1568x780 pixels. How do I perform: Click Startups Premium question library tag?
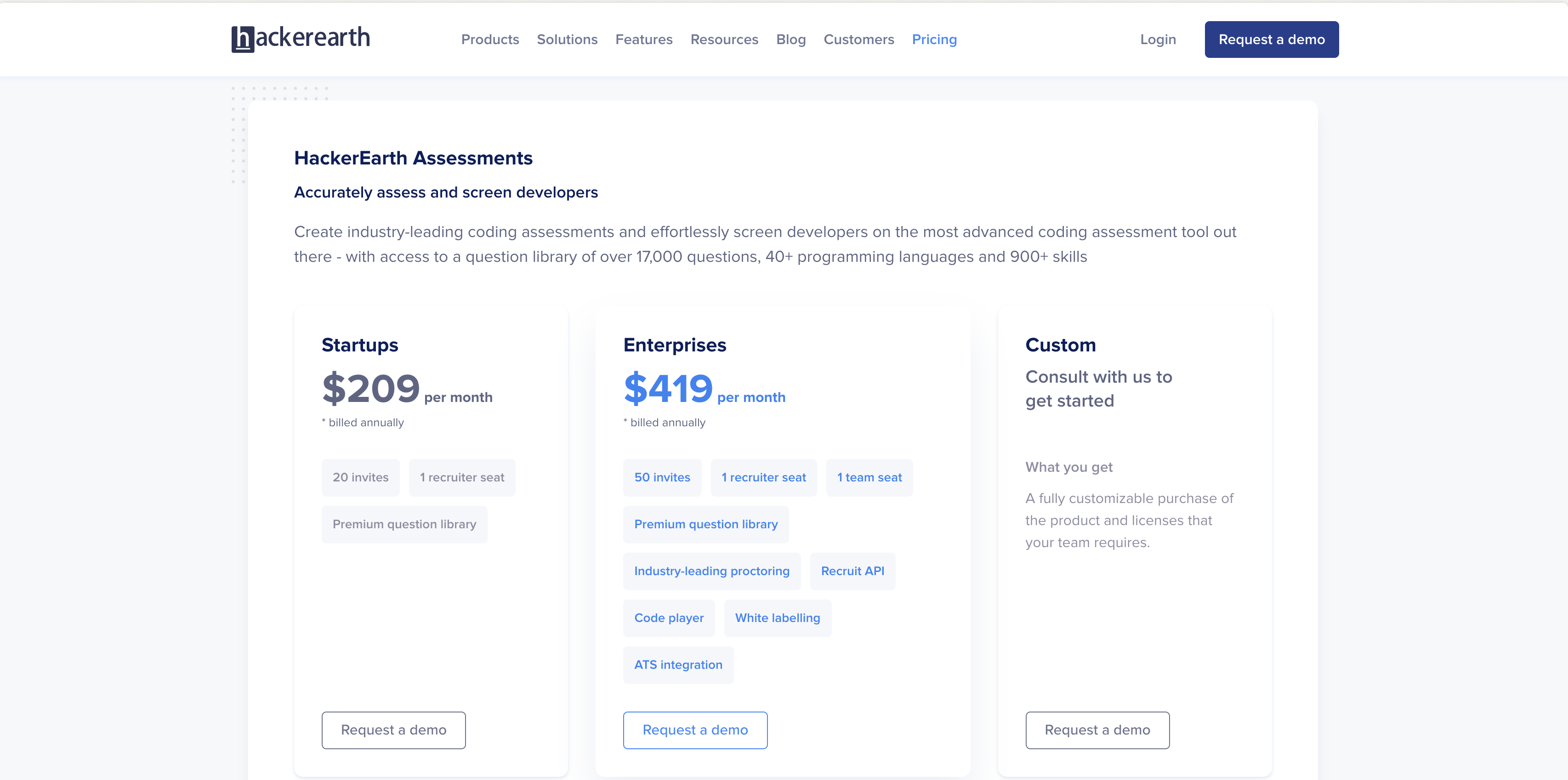[x=404, y=524]
